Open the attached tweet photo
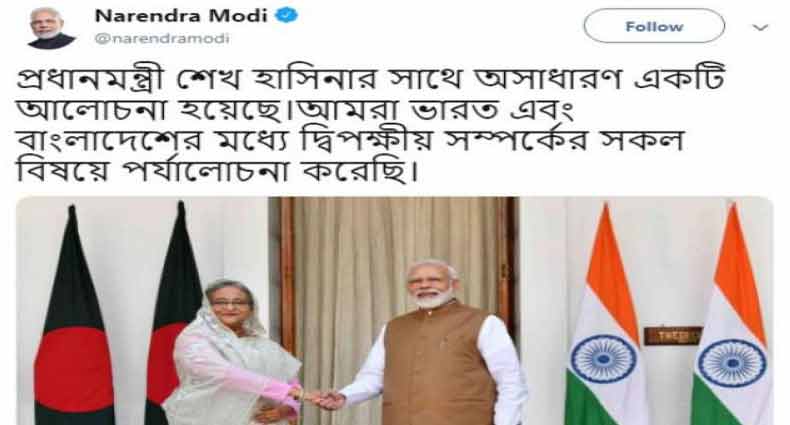 pyautogui.click(x=394, y=311)
